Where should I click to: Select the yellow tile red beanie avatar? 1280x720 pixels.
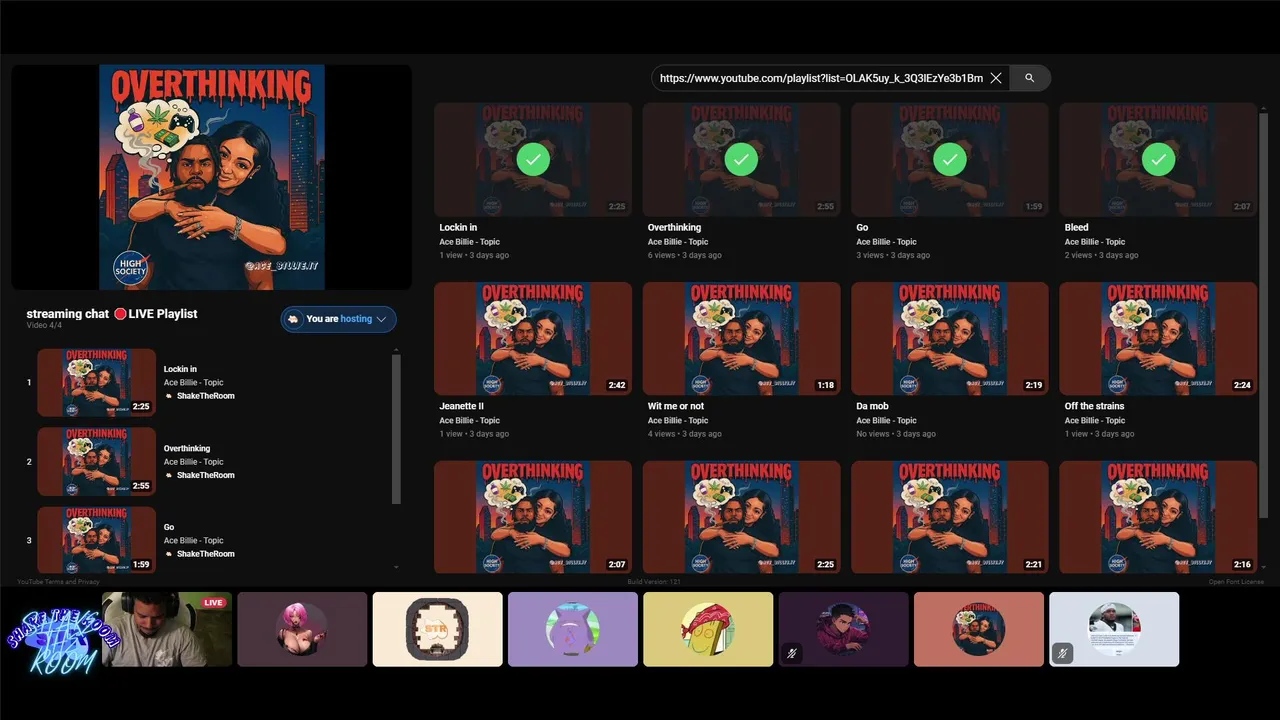click(x=708, y=629)
